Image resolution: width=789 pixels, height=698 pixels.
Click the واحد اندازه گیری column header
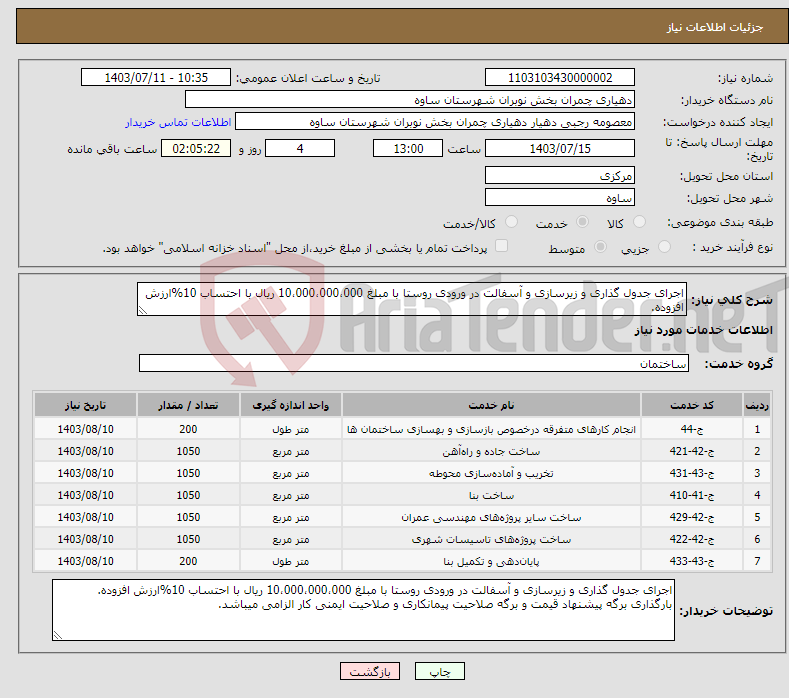pos(290,405)
